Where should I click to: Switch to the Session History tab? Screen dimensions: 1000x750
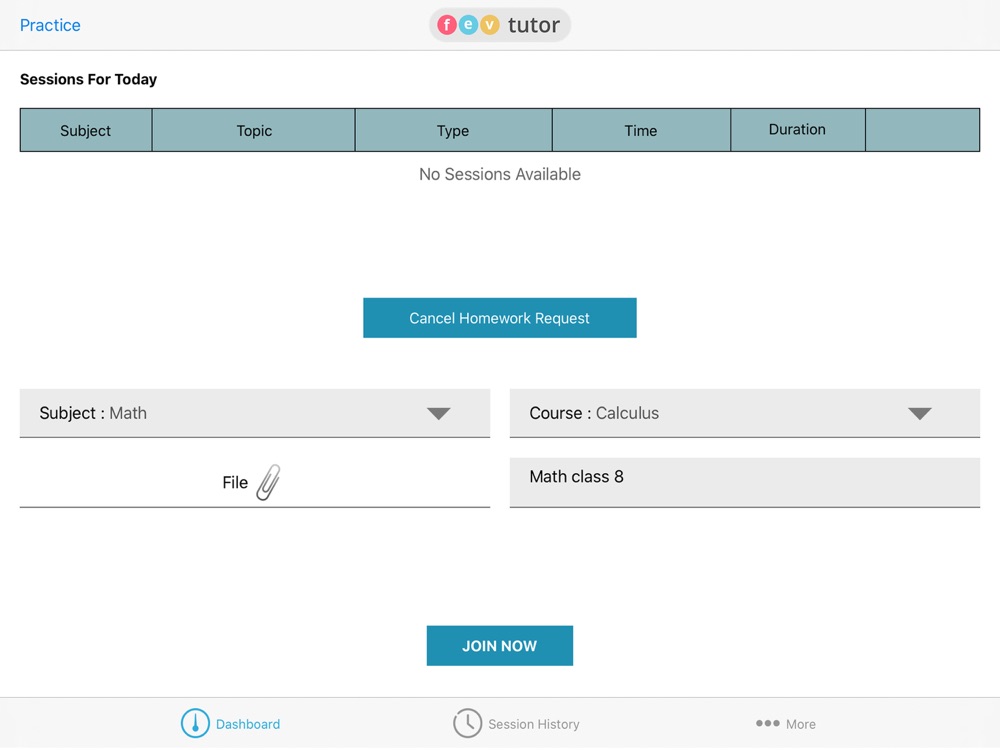[x=517, y=723]
